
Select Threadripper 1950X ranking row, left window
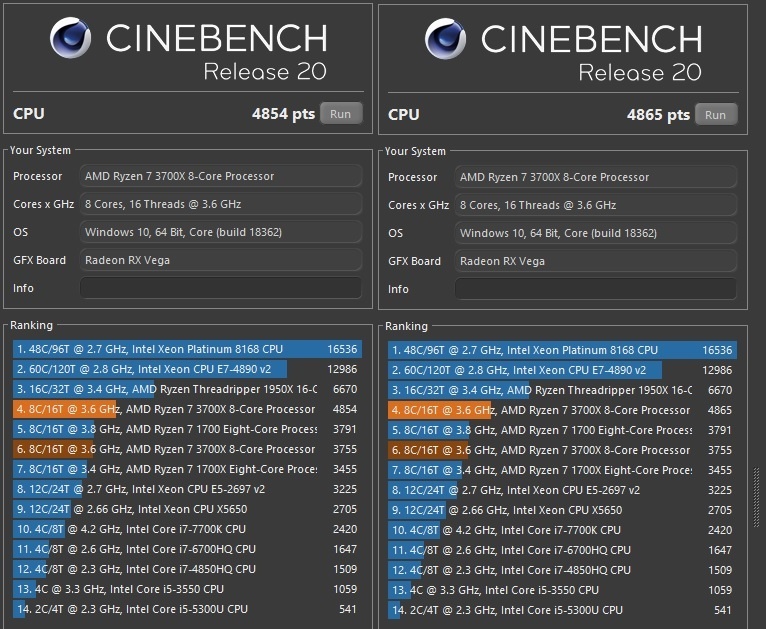187,389
